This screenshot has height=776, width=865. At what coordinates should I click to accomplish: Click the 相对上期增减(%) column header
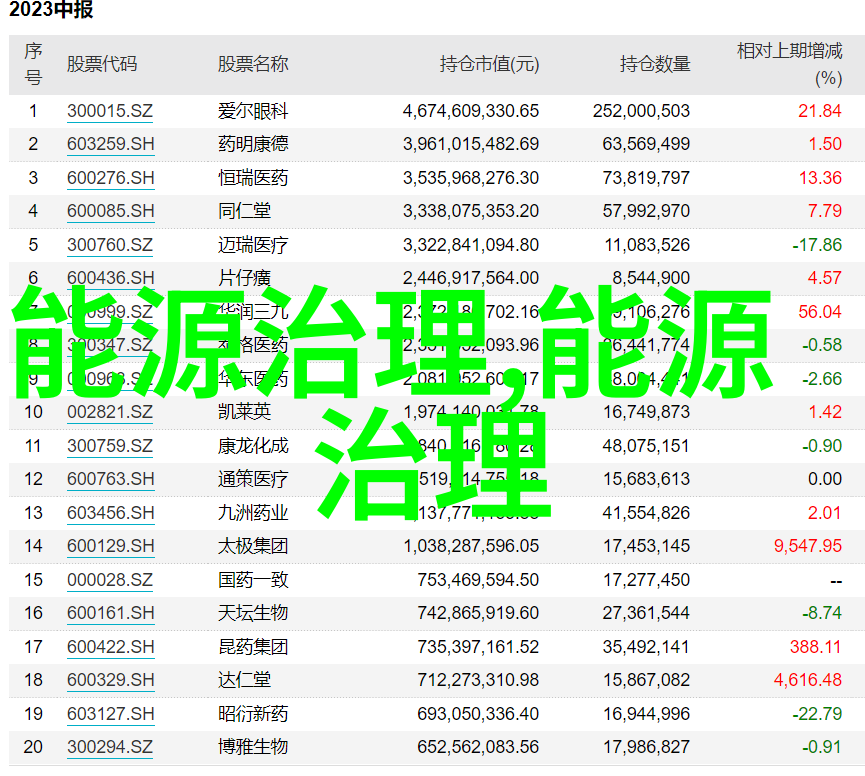789,65
